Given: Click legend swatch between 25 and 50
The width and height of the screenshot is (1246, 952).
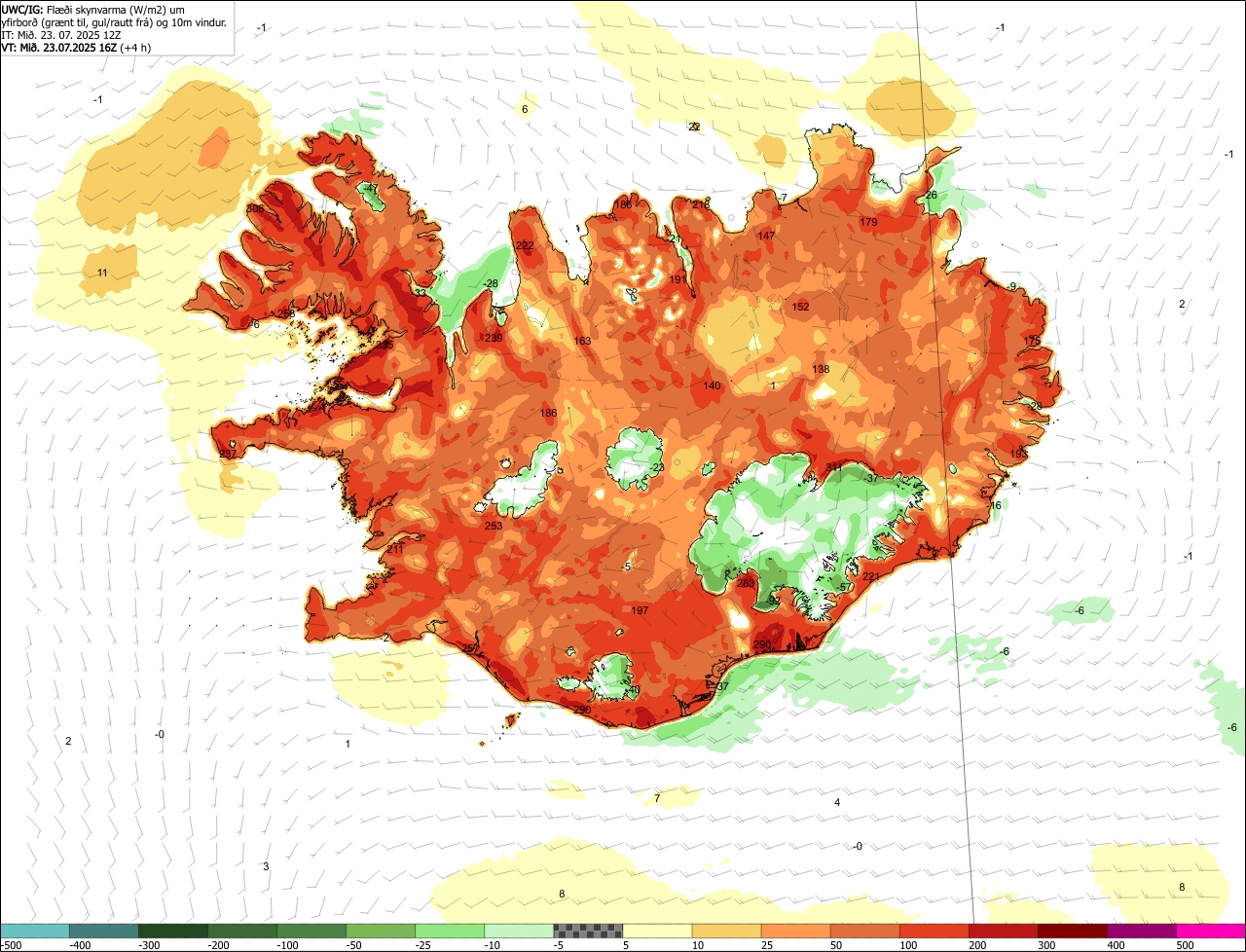Looking at the screenshot, I should 795,931.
